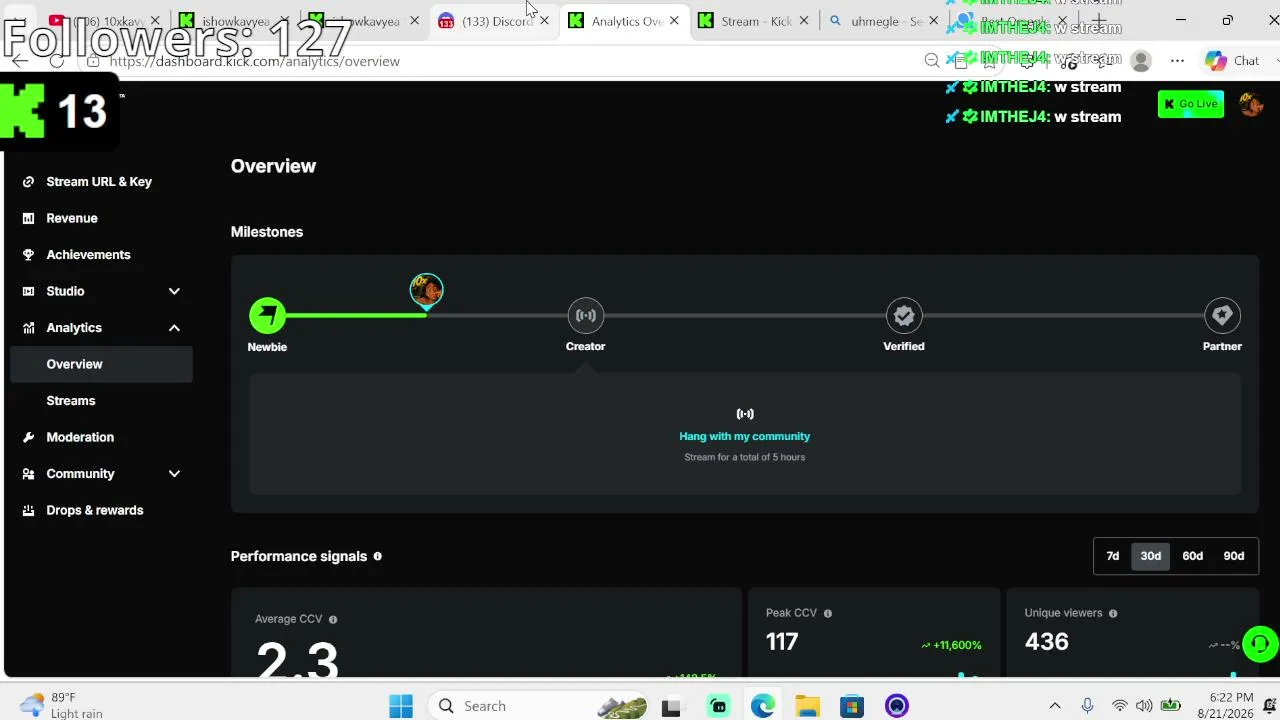
Task: Click the Verified milestone badge
Action: pyautogui.click(x=904, y=316)
